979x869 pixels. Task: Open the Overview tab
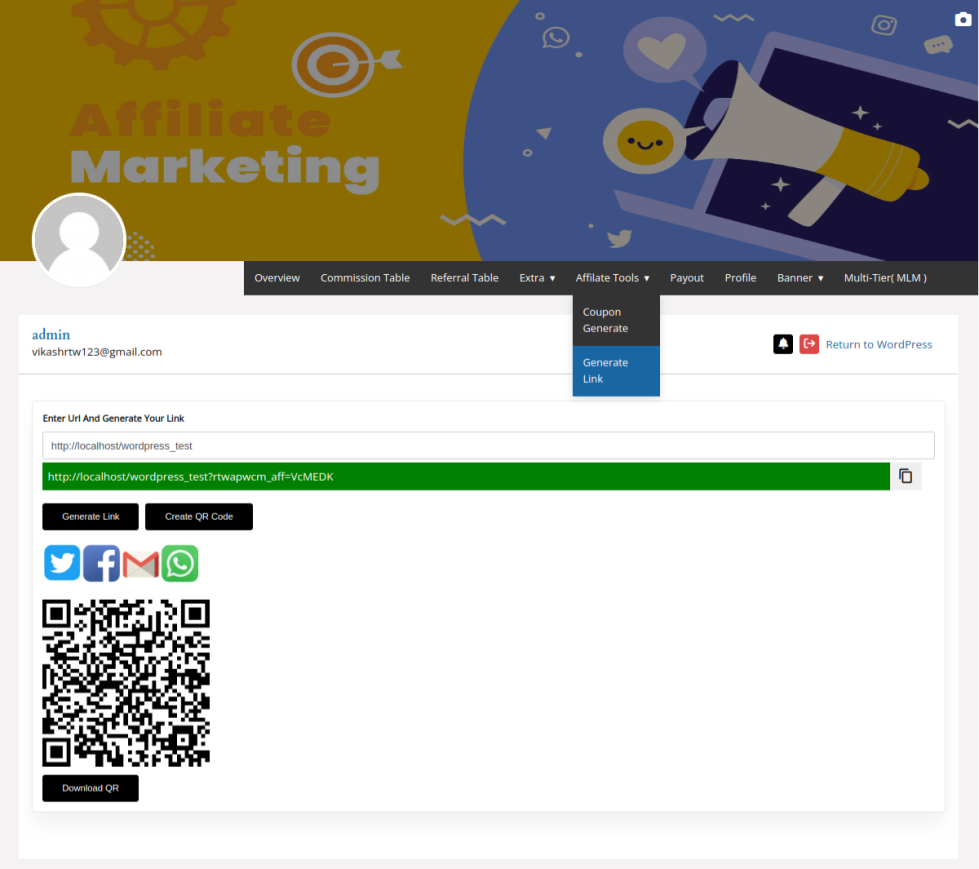[277, 278]
